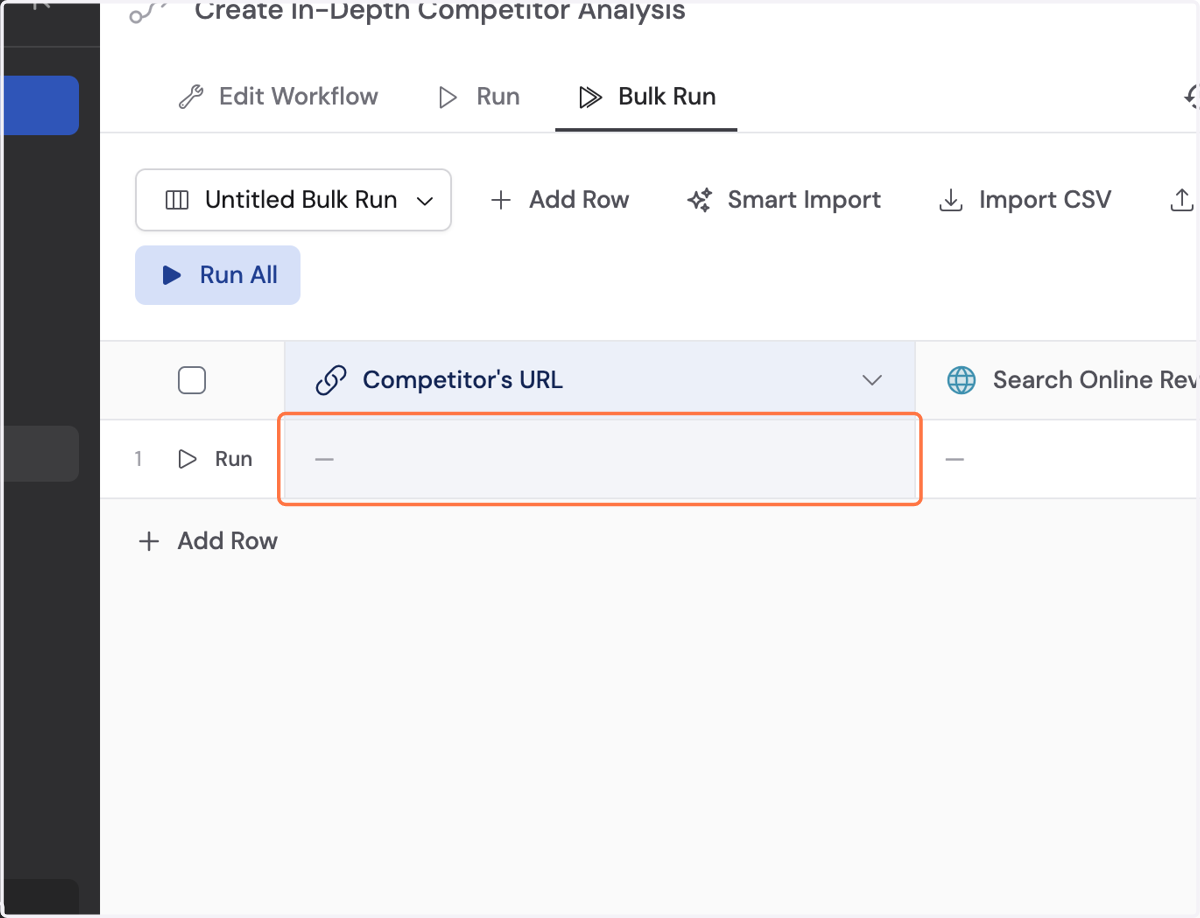Image resolution: width=1200 pixels, height=918 pixels.
Task: Click the empty Competitor's URL cell in row 1
Action: click(600, 459)
